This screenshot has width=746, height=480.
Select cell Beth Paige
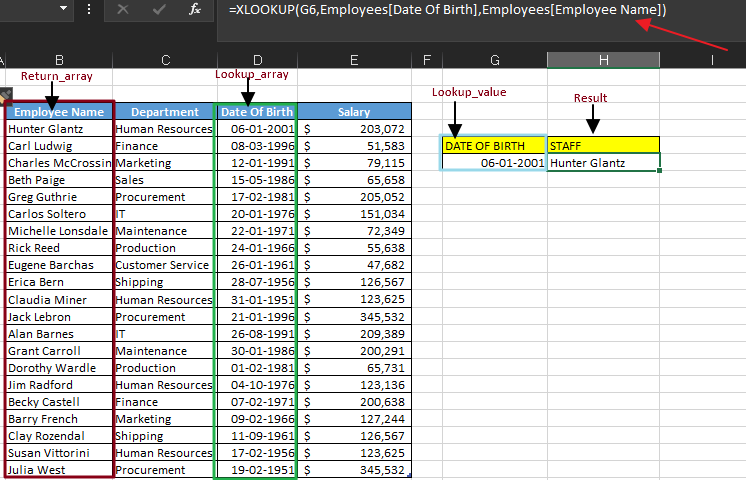pos(59,180)
